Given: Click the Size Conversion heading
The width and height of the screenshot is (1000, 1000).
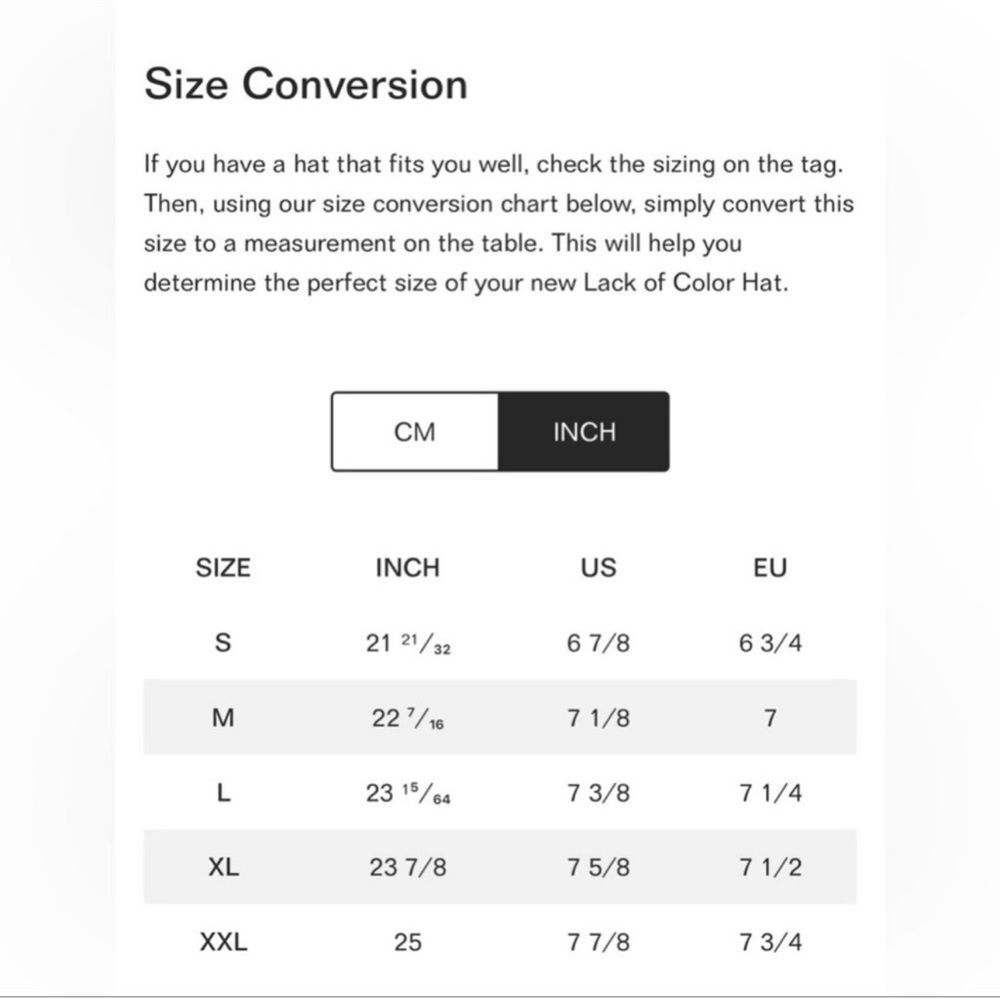Looking at the screenshot, I should [306, 84].
